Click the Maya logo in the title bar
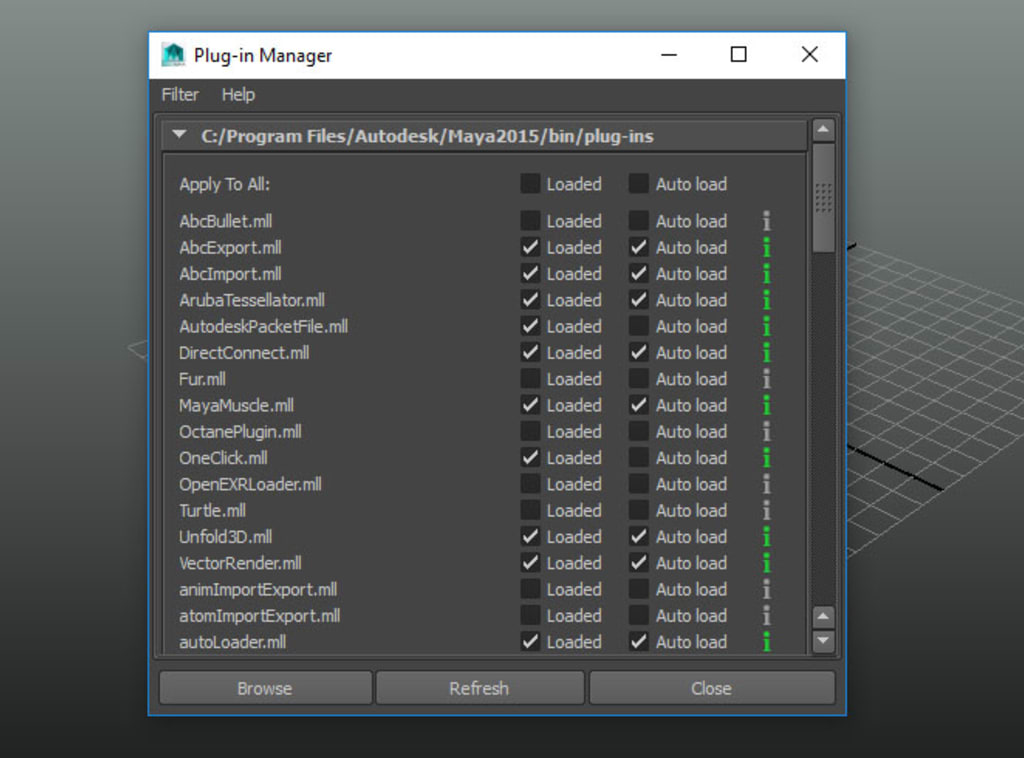 tap(175, 55)
